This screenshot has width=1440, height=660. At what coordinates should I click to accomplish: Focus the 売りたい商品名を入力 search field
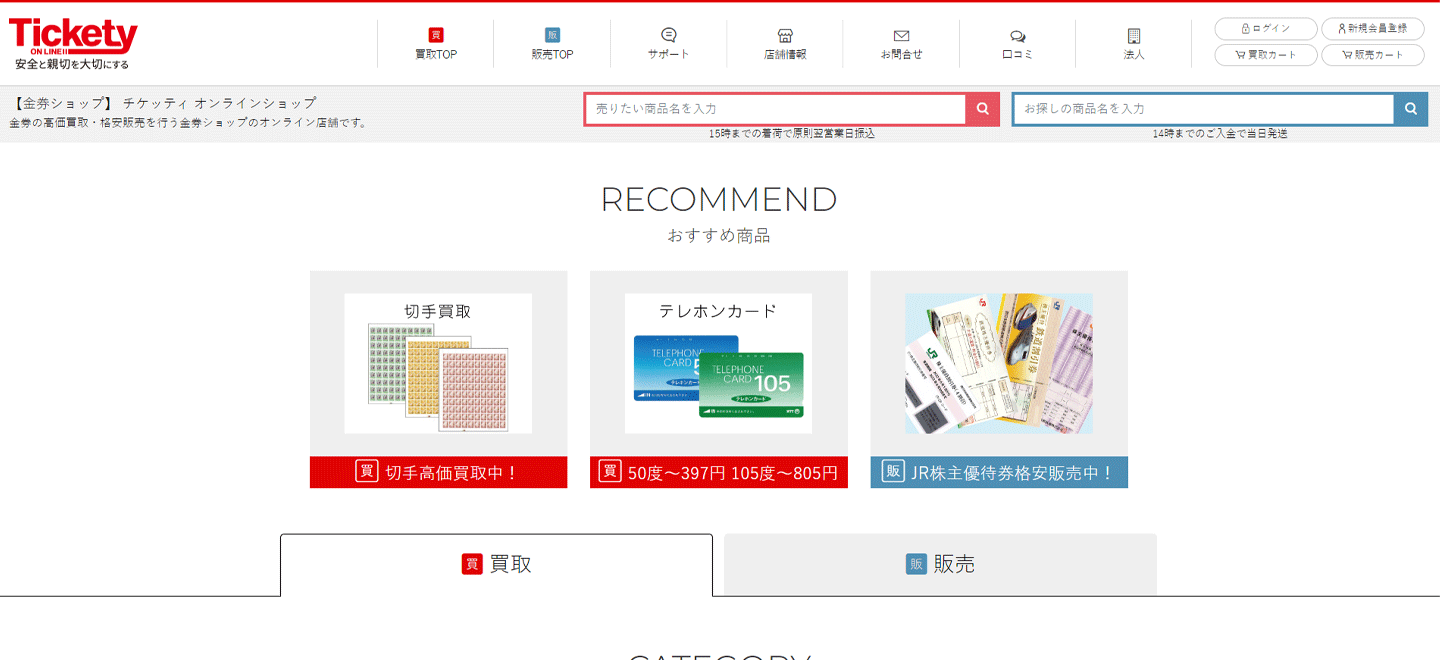pos(775,109)
